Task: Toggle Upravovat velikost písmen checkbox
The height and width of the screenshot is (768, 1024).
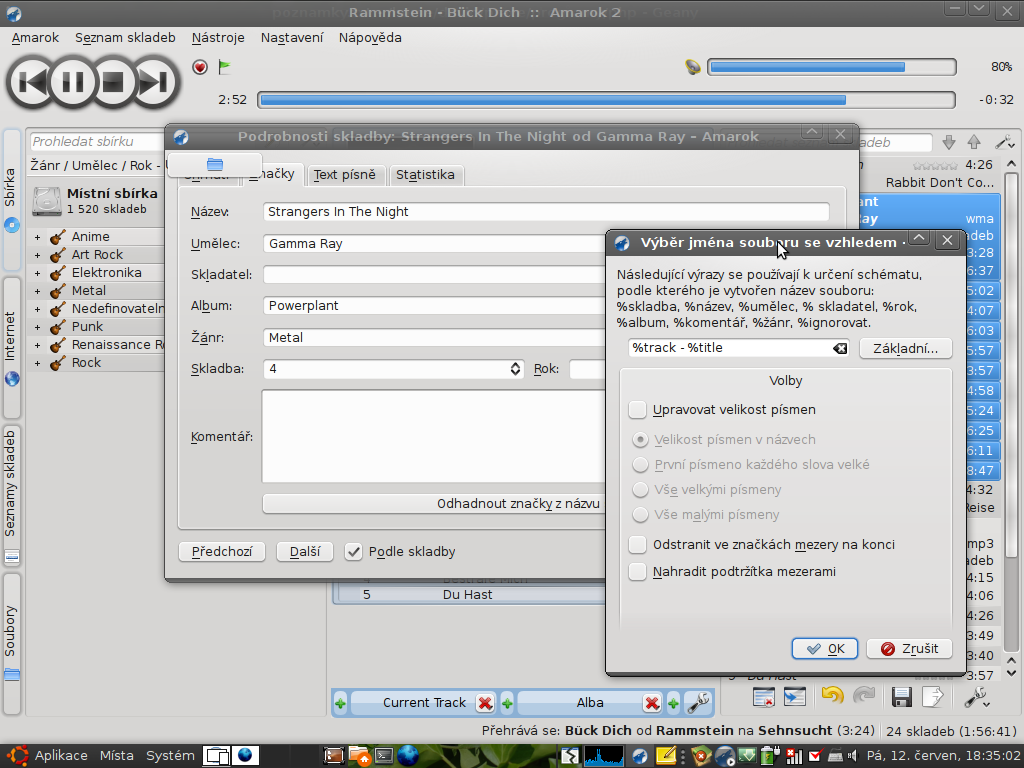Action: click(637, 410)
